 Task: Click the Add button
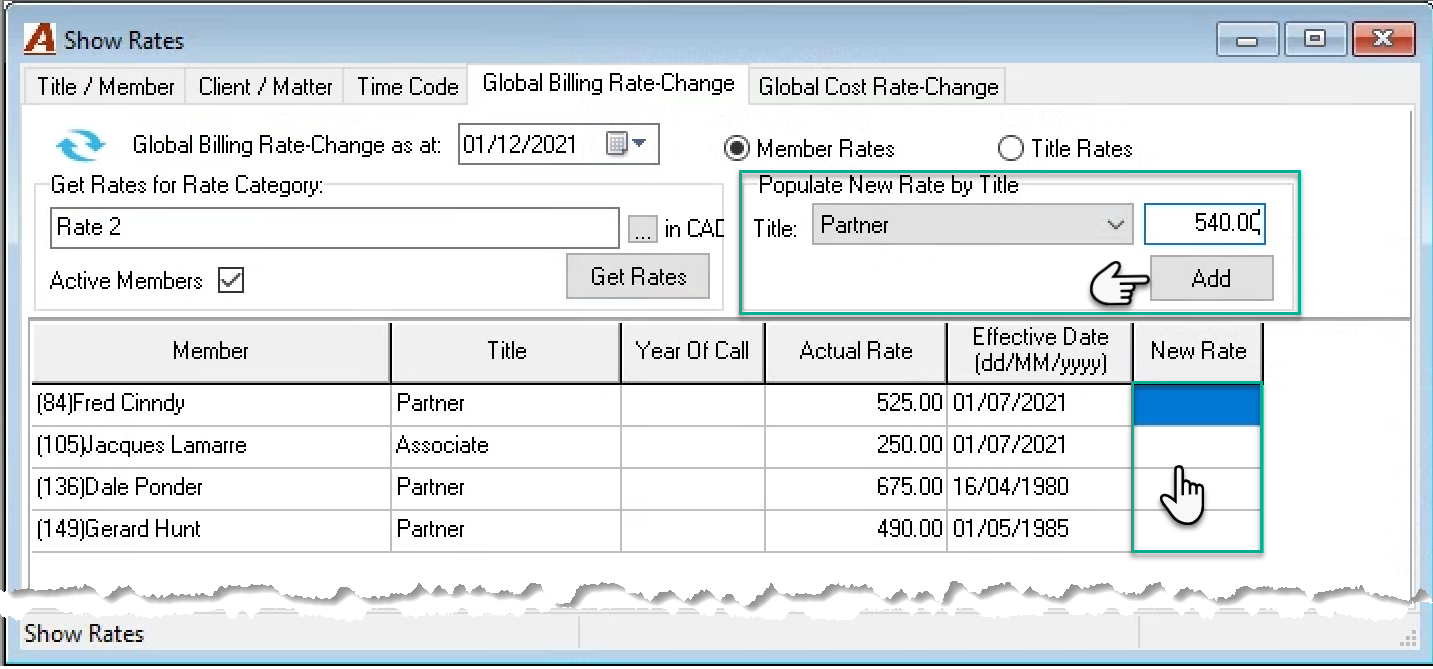pos(1211,278)
